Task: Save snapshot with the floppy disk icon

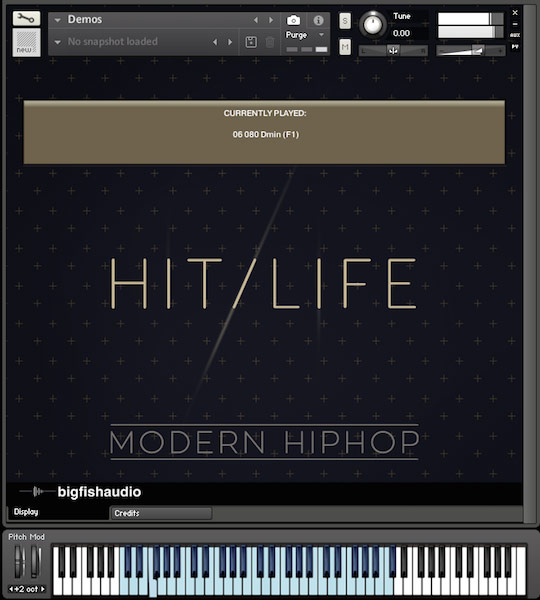Action: coord(251,42)
